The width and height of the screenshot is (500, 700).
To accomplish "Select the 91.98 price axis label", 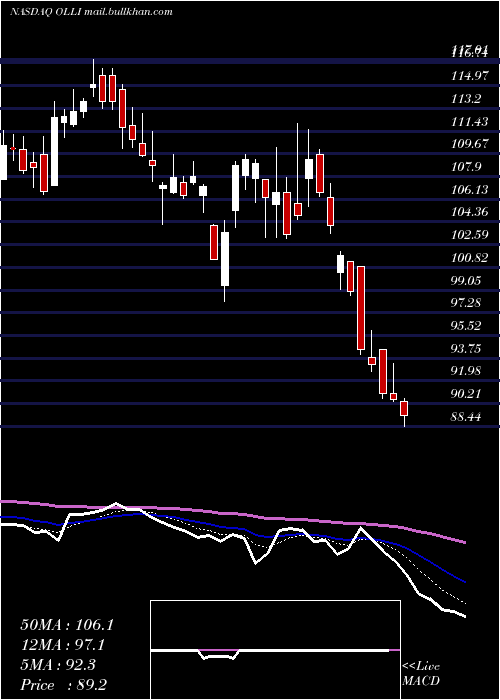I will point(466,371).
